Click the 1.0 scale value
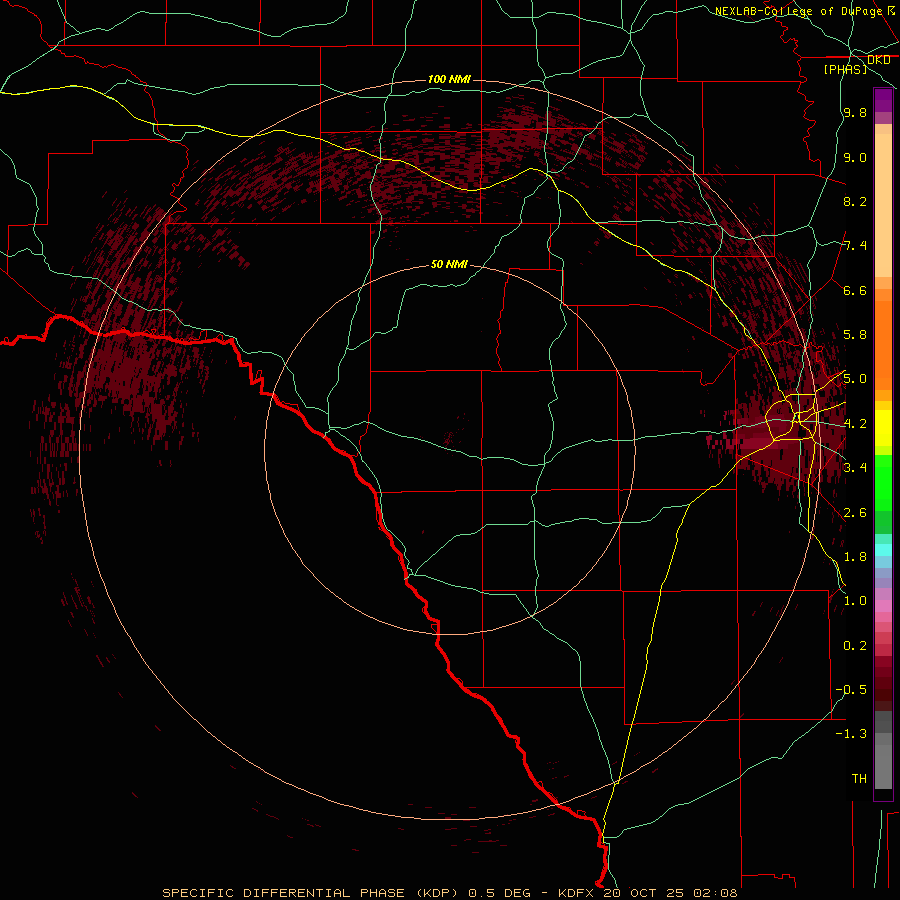Screen dimensions: 900x900 pyautogui.click(x=855, y=600)
